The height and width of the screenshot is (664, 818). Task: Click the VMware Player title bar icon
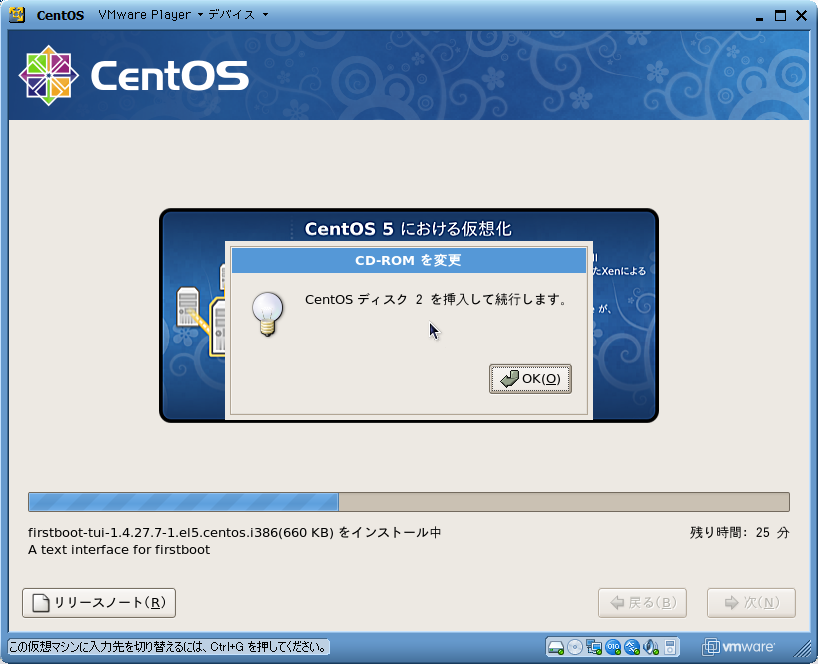[x=17, y=15]
